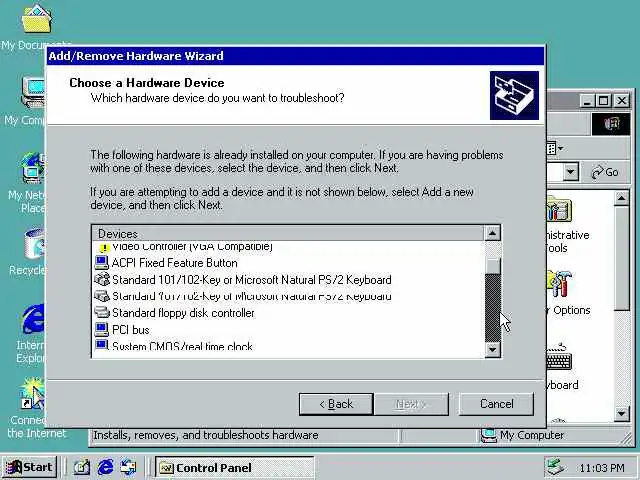Click the system tray hardware icon
Image resolution: width=640 pixels, height=480 pixels.
coord(556,468)
